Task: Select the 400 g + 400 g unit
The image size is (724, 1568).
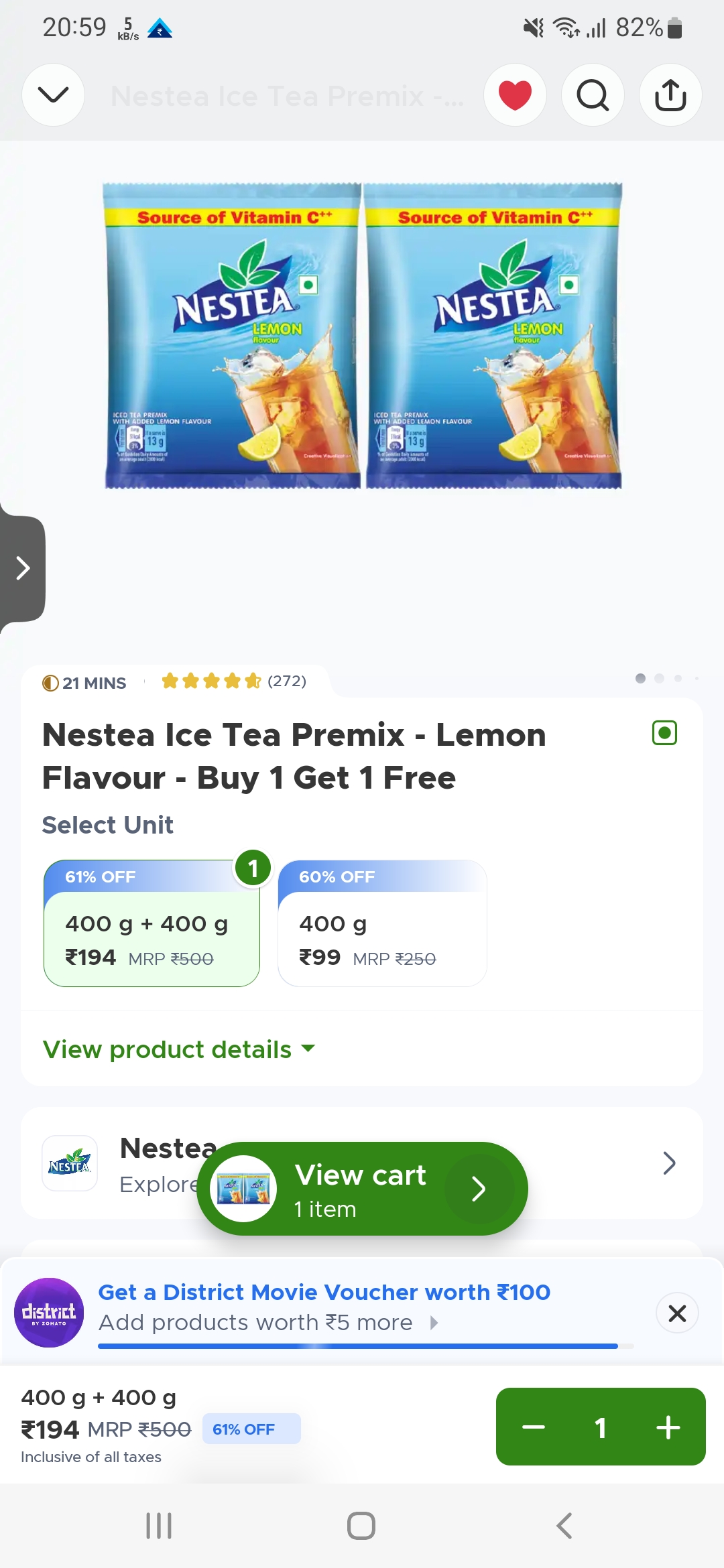Action: [x=152, y=923]
